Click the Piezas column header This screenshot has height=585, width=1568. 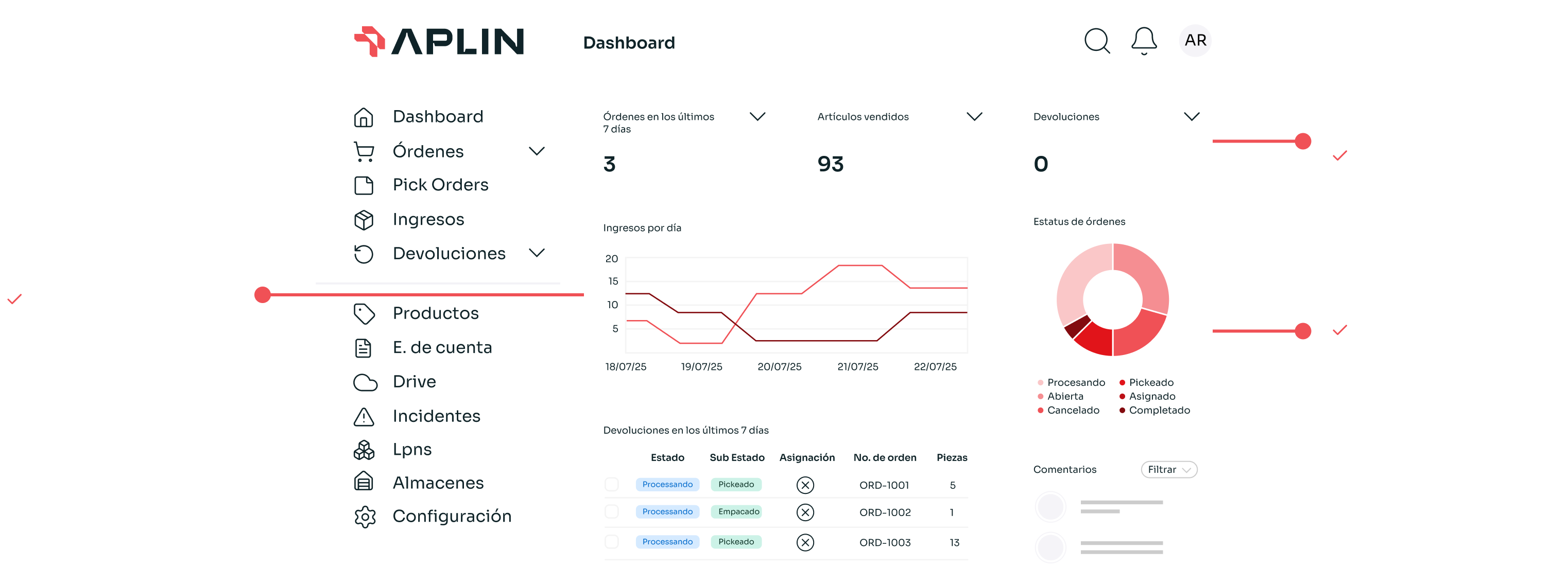pyautogui.click(x=952, y=457)
